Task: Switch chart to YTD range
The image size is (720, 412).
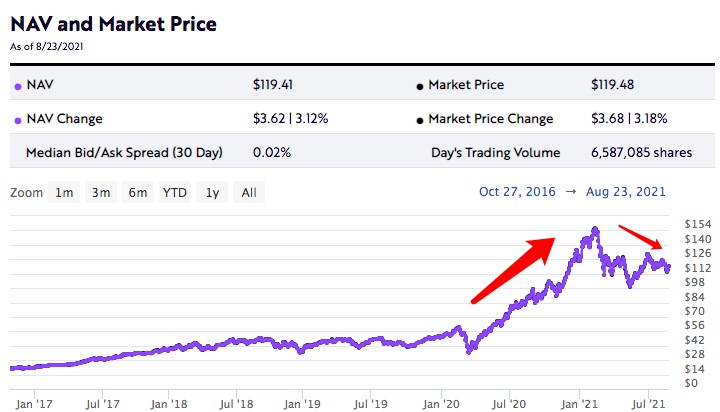Action: point(174,192)
